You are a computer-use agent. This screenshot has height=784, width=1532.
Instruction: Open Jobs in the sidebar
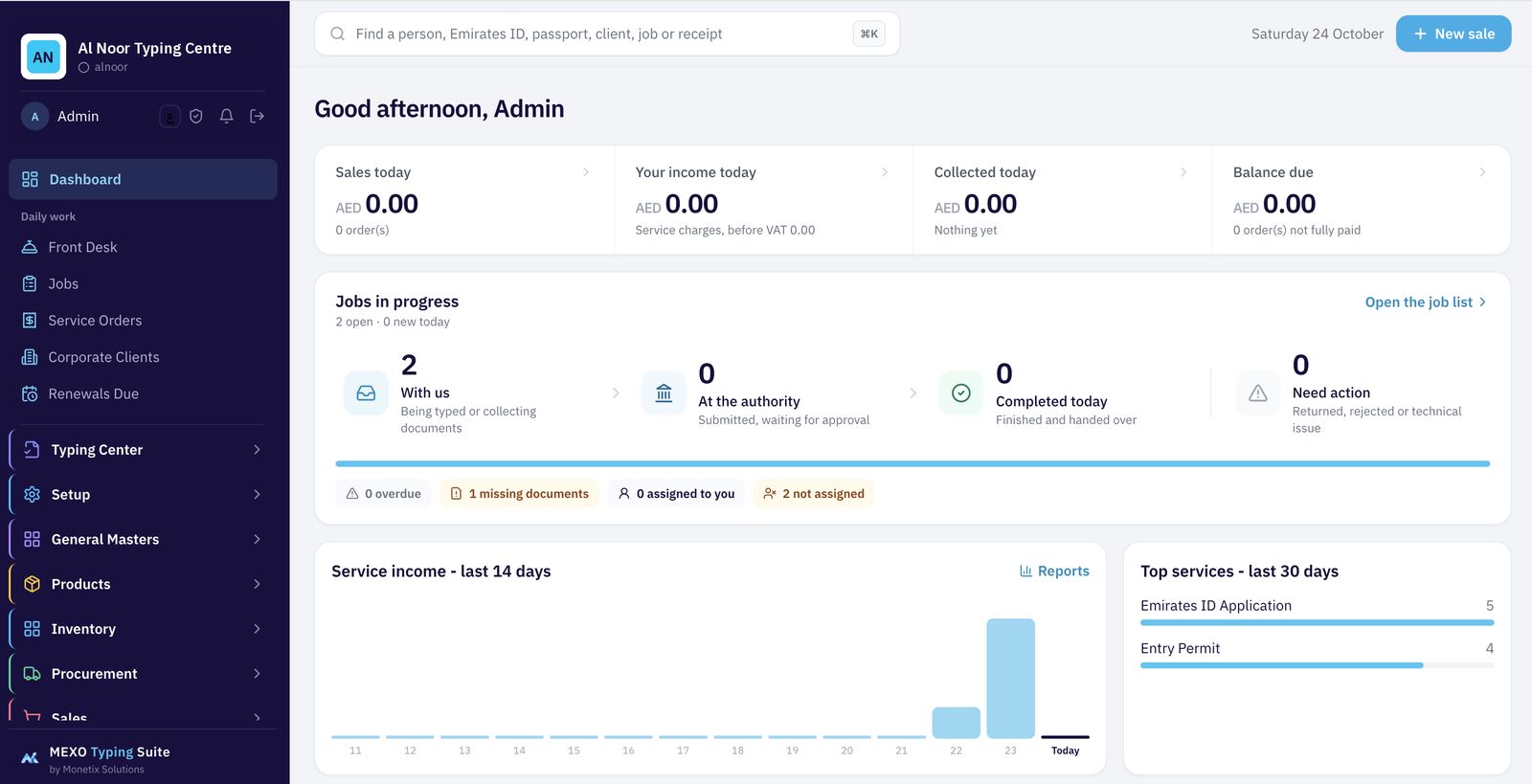[x=143, y=283]
